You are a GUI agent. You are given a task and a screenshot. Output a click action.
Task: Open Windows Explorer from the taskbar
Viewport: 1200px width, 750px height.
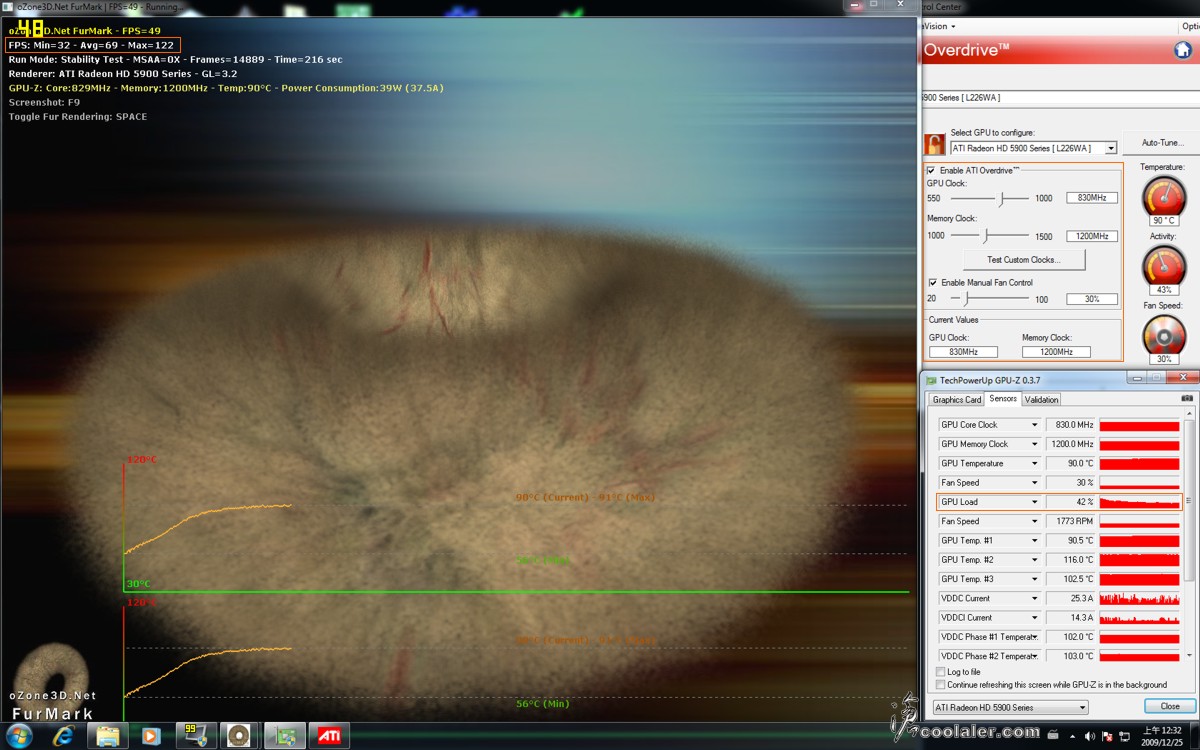coord(108,736)
